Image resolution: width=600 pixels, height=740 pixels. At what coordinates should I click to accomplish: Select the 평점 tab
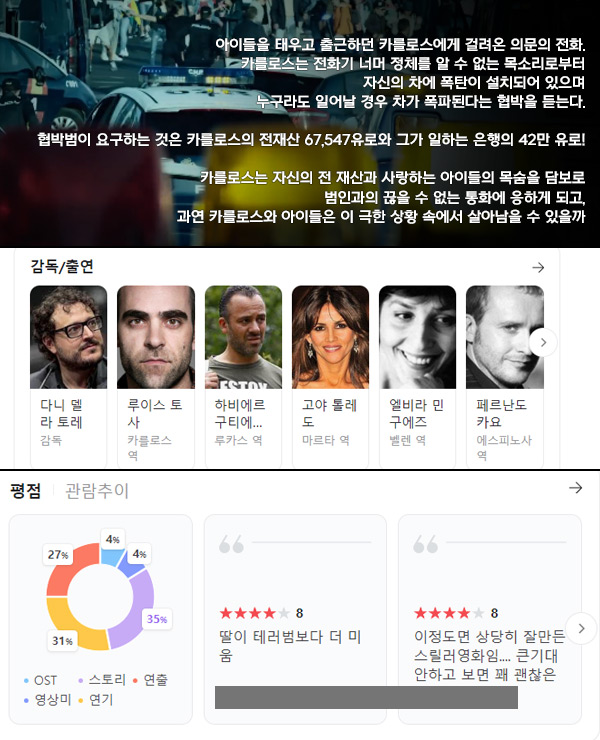click(25, 491)
